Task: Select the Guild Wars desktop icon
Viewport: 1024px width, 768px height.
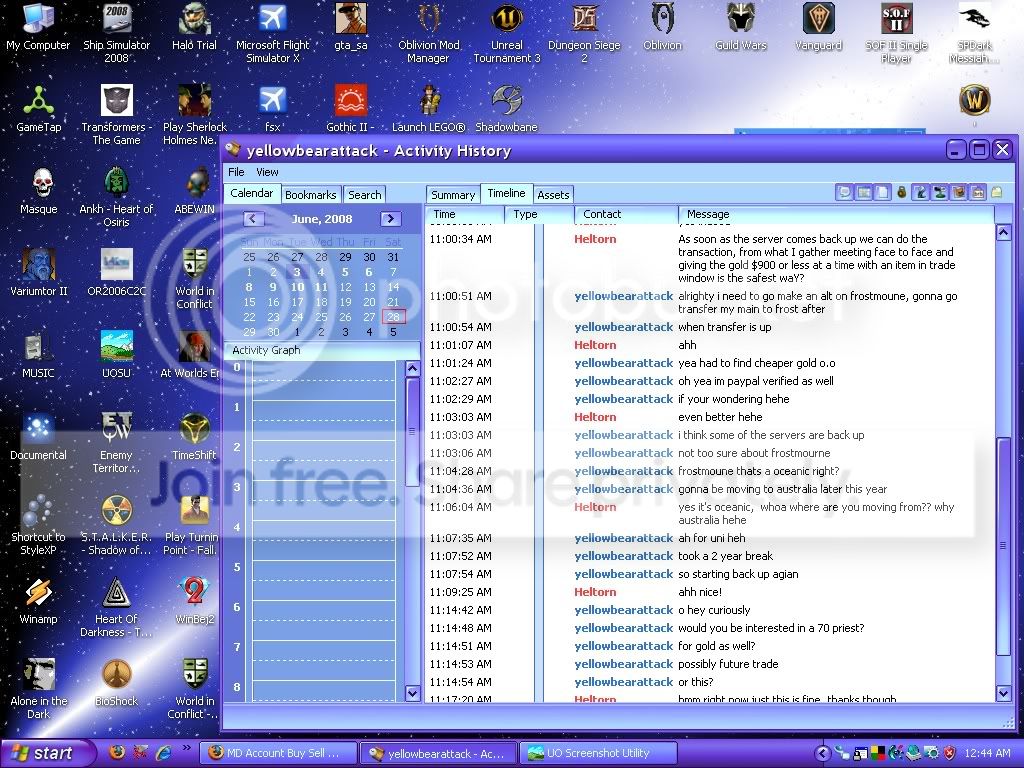Action: [x=741, y=27]
